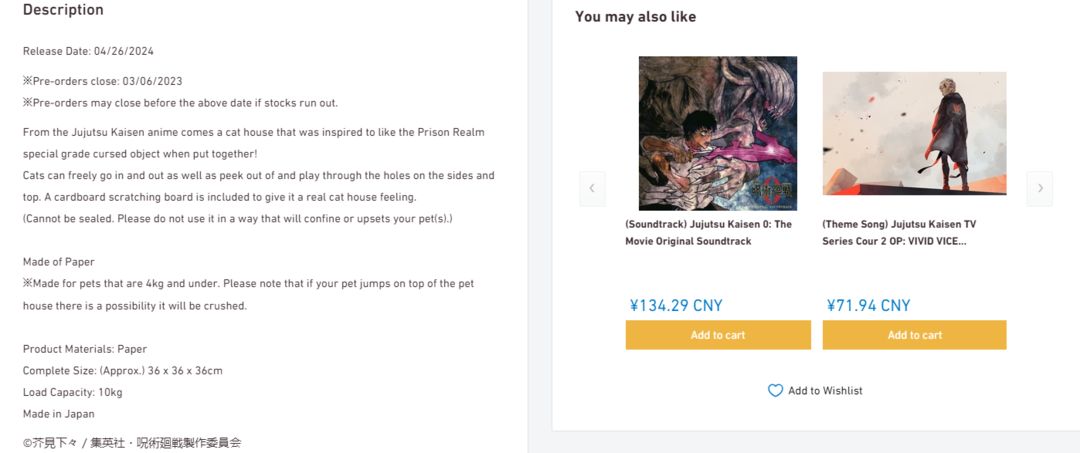Click the ¥71.94 CNY price
The height and width of the screenshot is (453, 1080).
[x=869, y=305]
